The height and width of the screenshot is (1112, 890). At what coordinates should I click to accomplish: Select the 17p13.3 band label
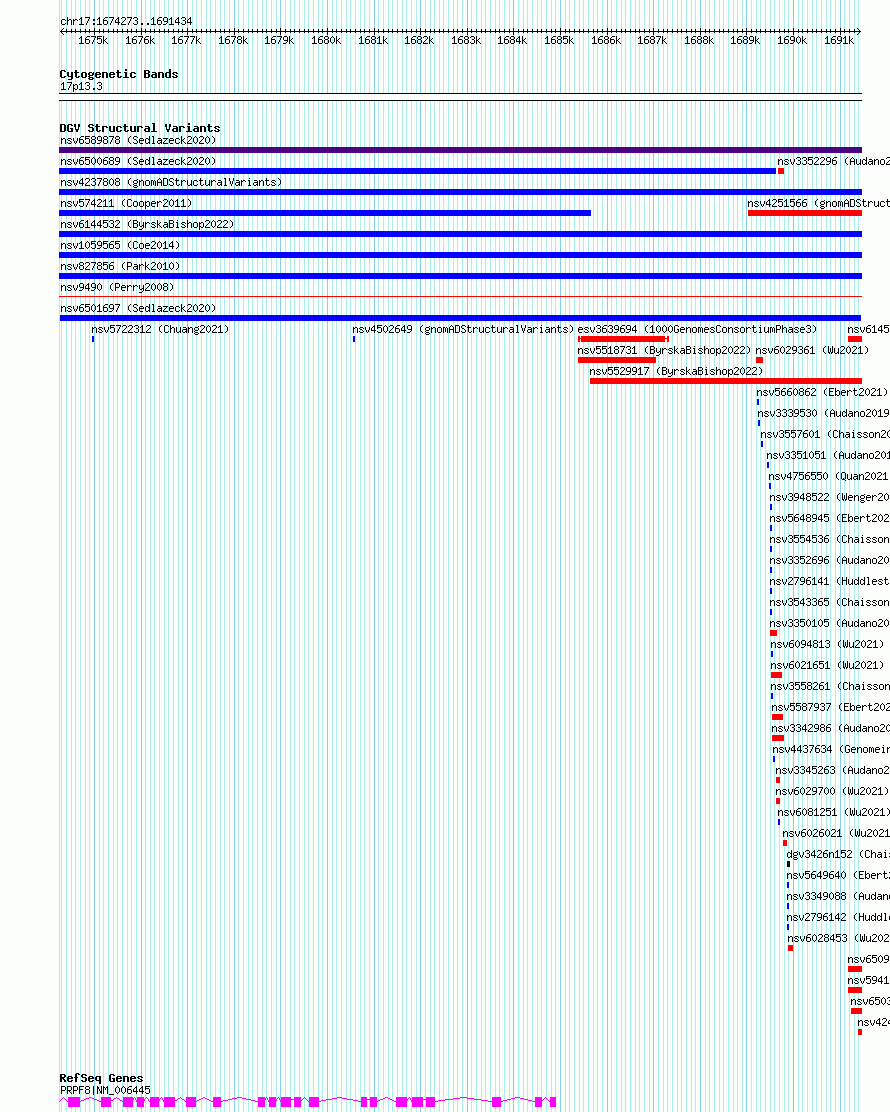(x=81, y=87)
